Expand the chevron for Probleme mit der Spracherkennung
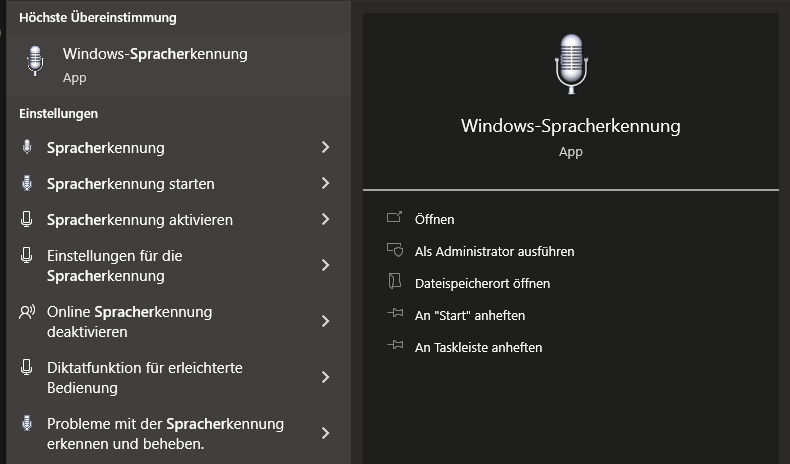This screenshot has height=464, width=790. (325, 433)
